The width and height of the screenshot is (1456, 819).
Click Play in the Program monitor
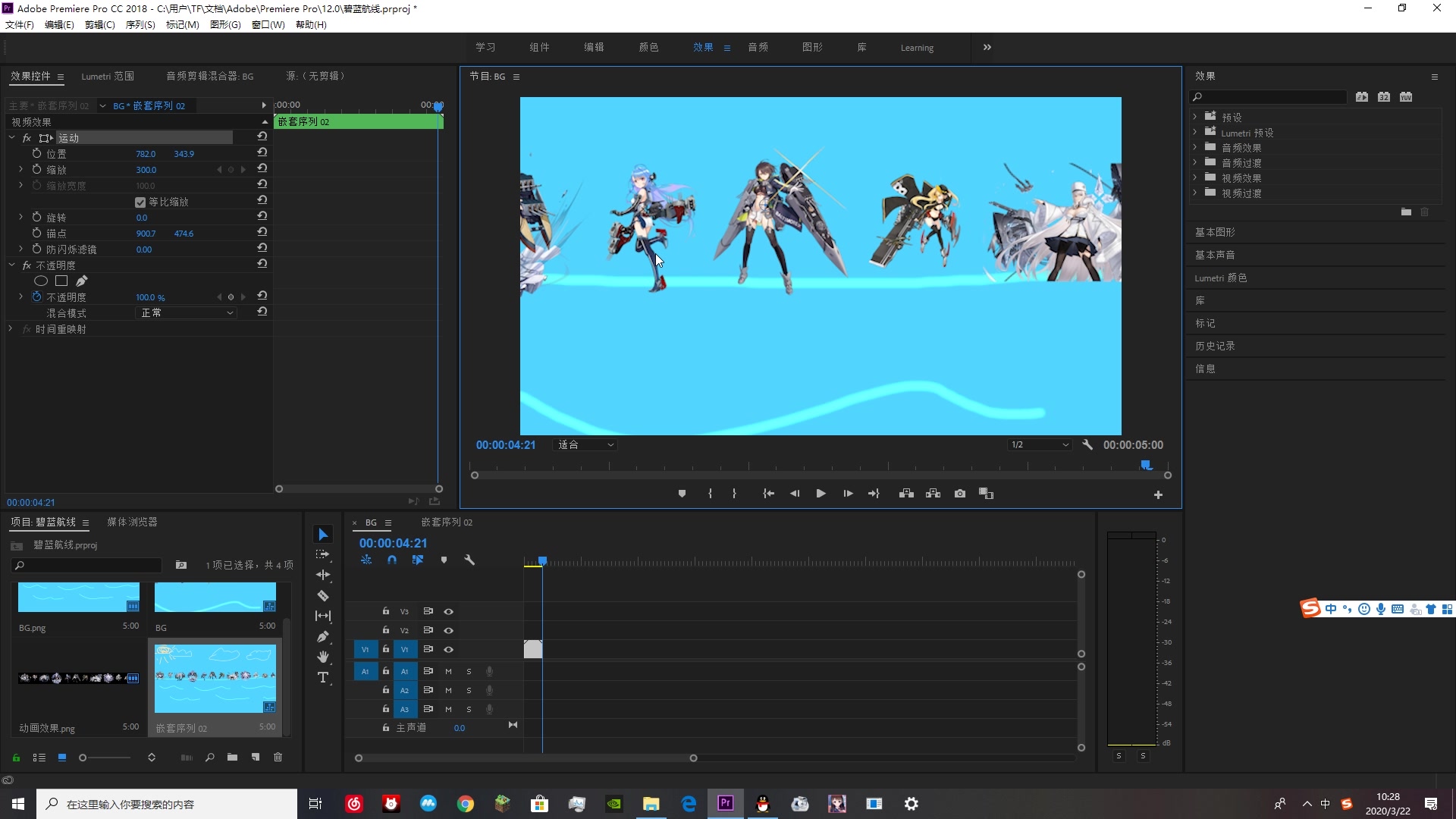click(821, 494)
